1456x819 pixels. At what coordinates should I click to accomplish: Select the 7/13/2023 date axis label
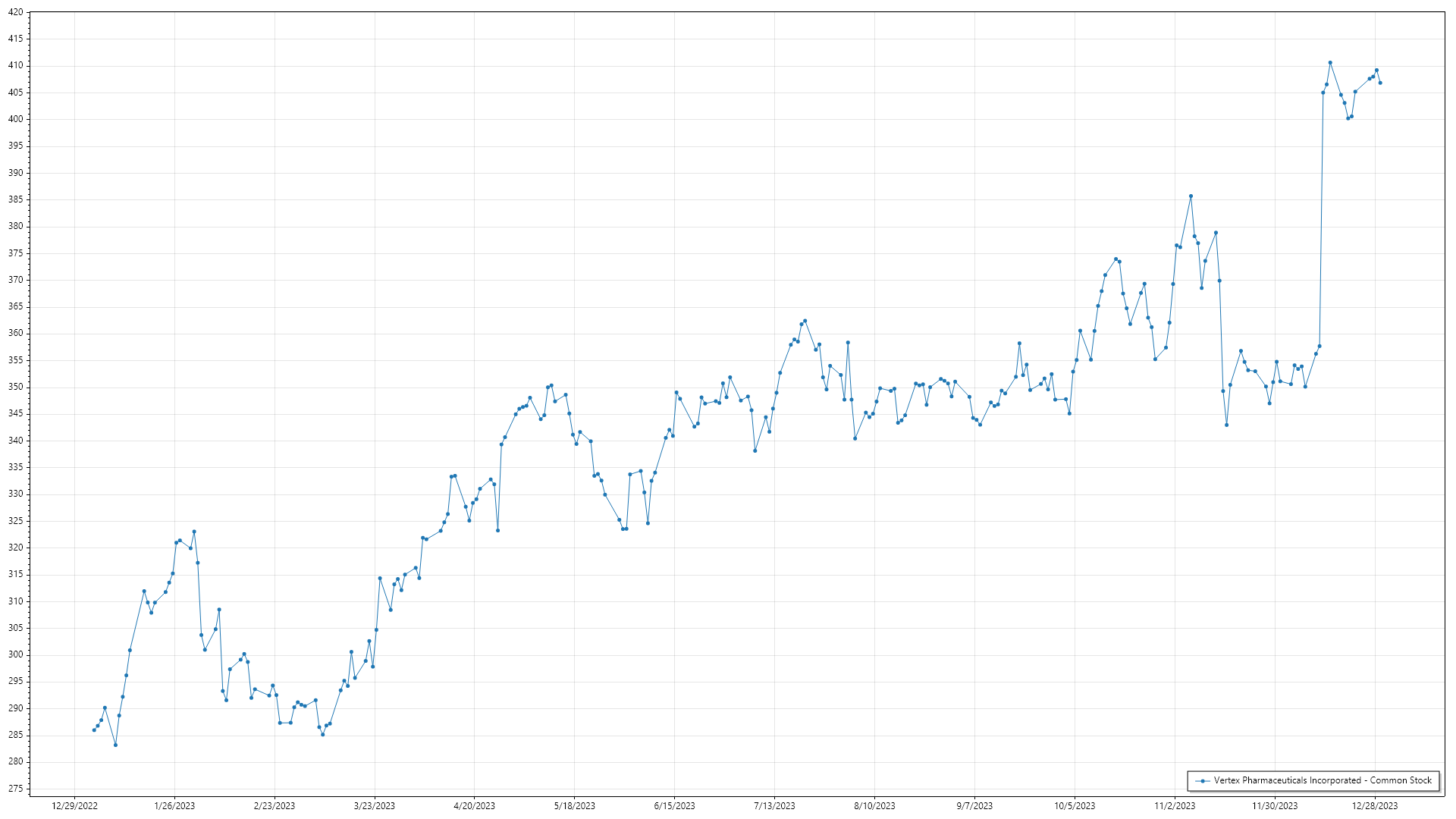[x=774, y=806]
